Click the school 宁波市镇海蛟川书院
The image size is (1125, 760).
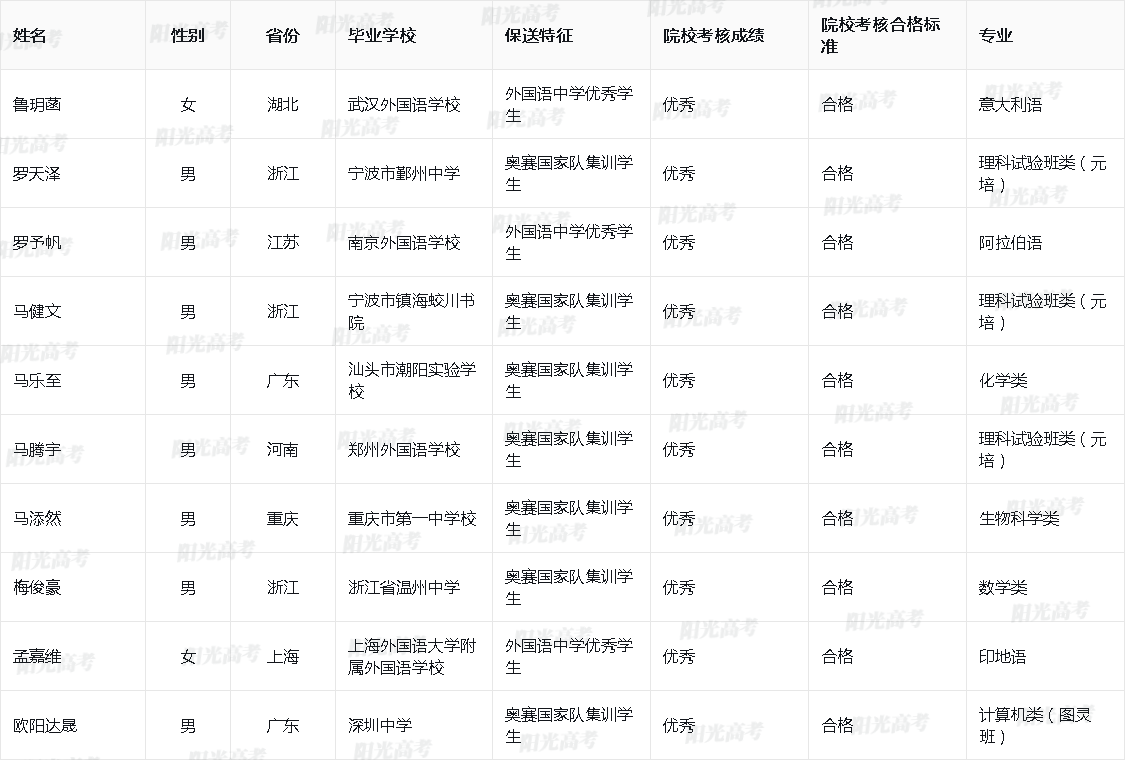tap(412, 311)
